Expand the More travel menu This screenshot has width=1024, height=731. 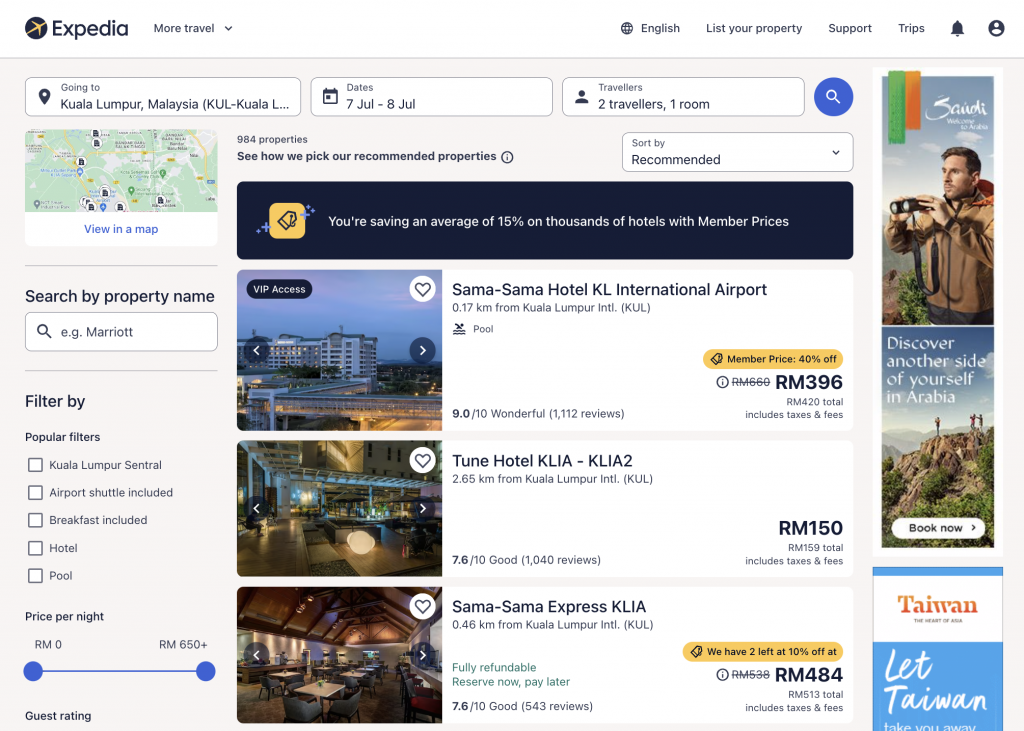(193, 28)
